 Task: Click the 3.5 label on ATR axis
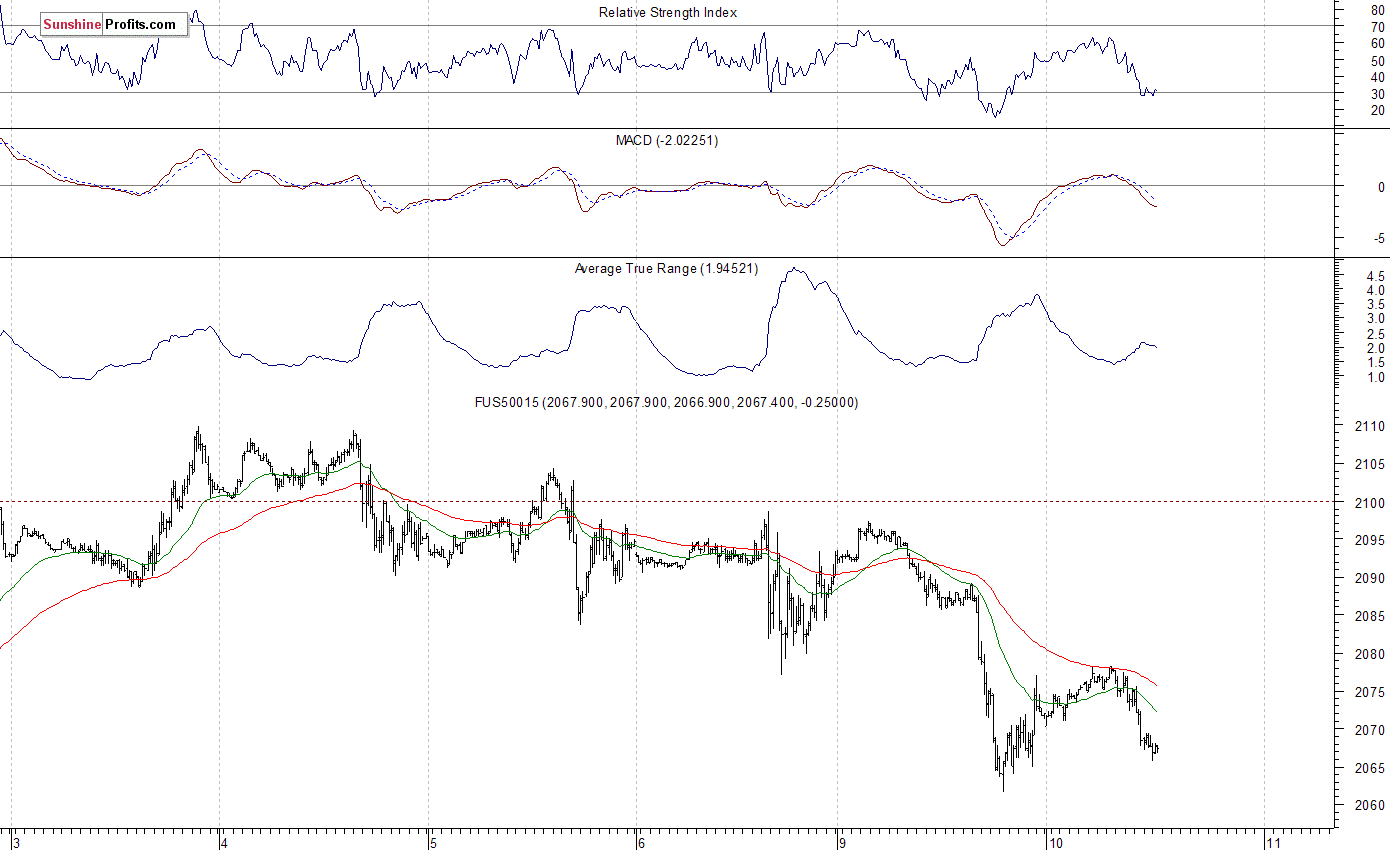coord(1375,304)
